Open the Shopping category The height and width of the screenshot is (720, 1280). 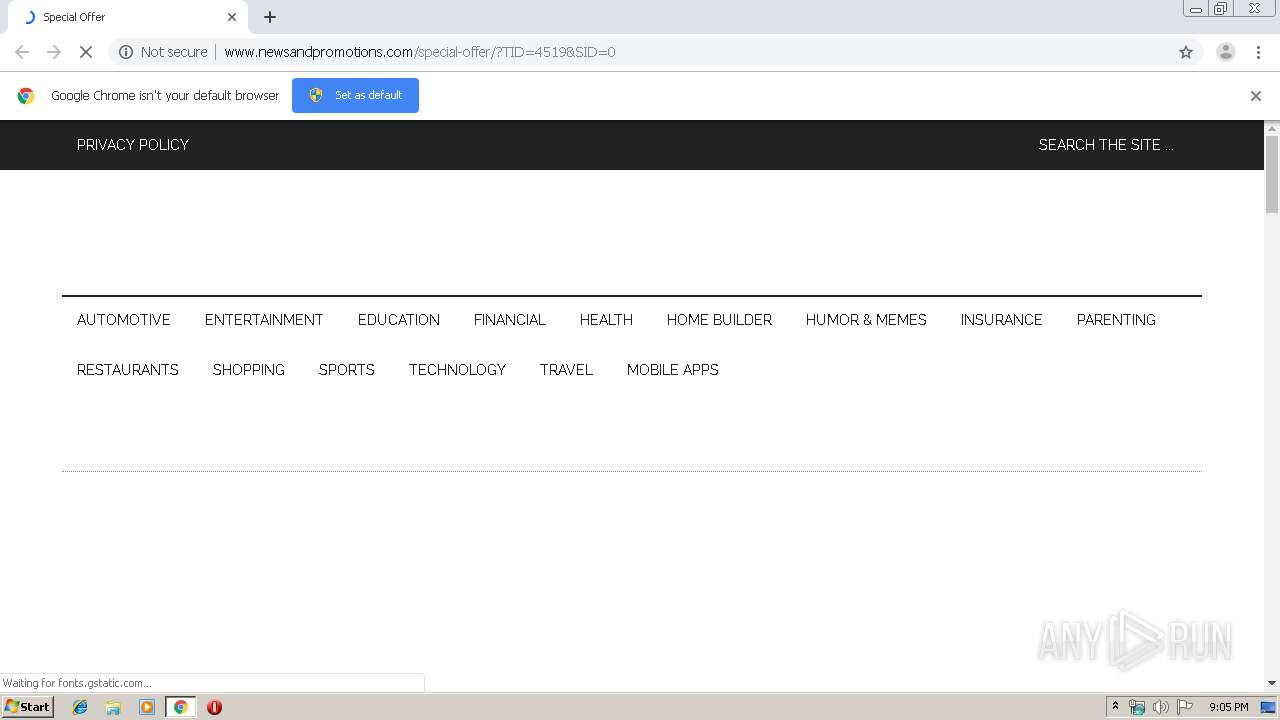coord(249,370)
